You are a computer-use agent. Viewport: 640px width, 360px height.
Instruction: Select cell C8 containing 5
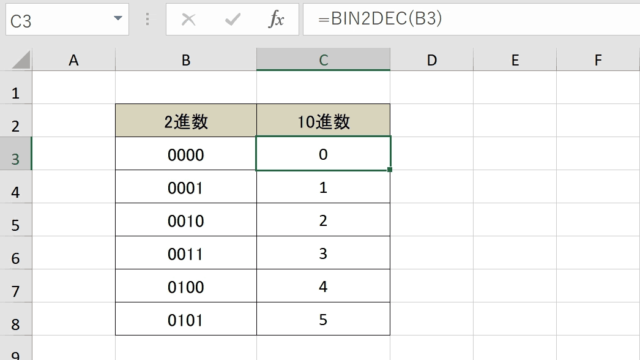pos(323,319)
